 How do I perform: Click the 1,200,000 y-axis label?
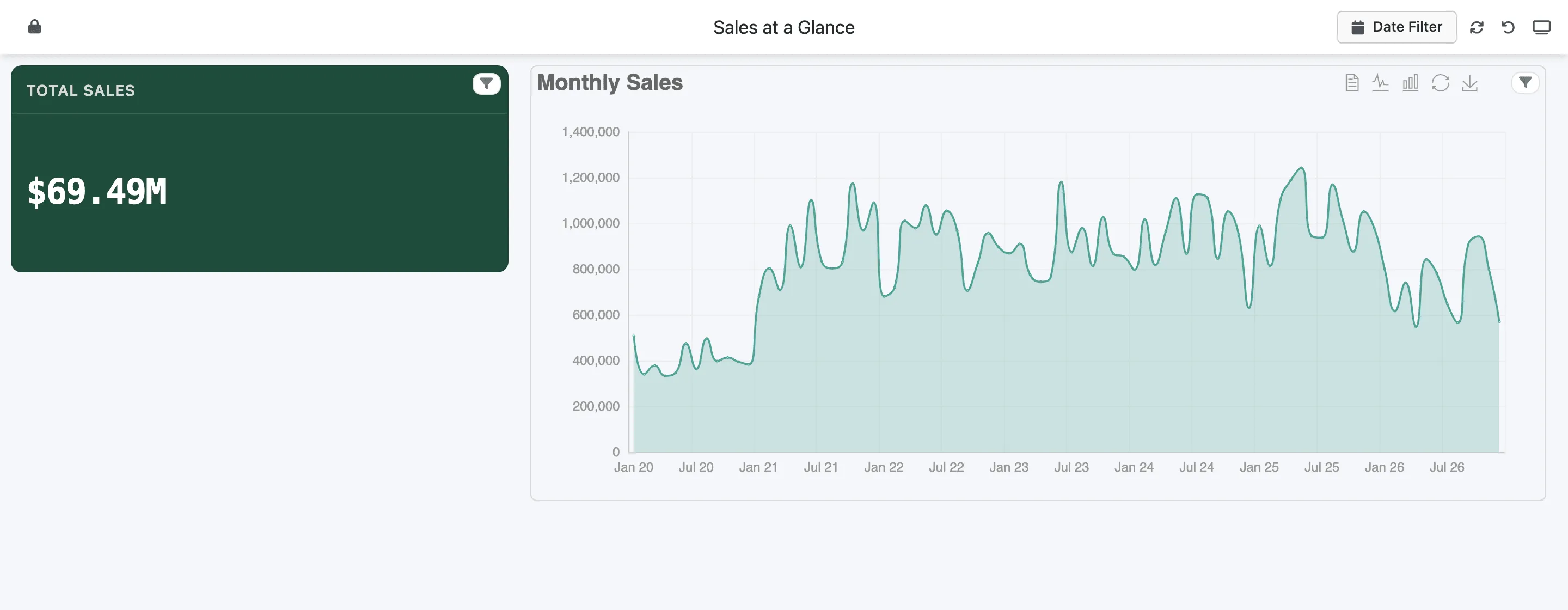point(590,178)
